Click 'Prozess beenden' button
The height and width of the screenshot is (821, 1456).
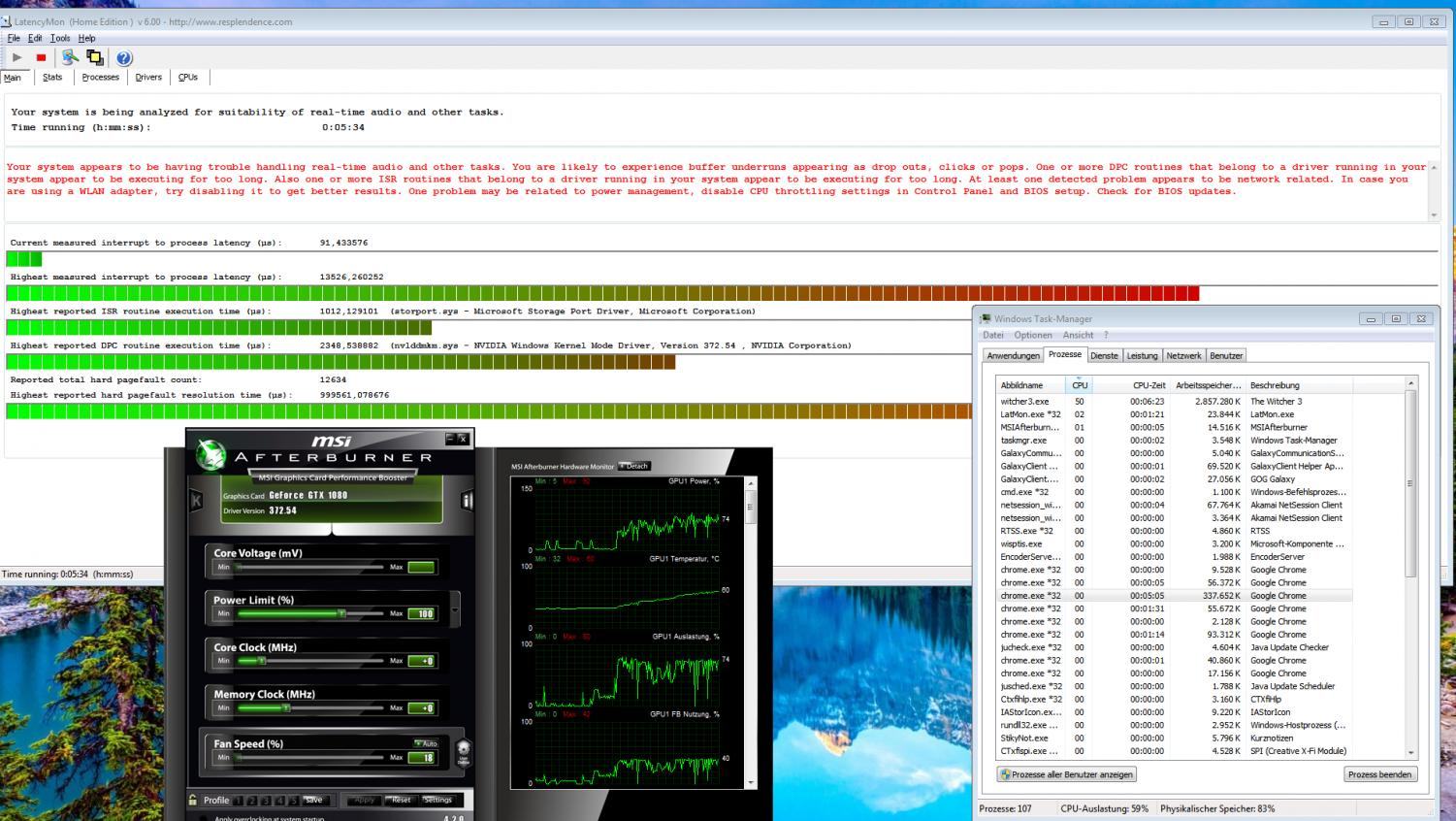click(1379, 774)
